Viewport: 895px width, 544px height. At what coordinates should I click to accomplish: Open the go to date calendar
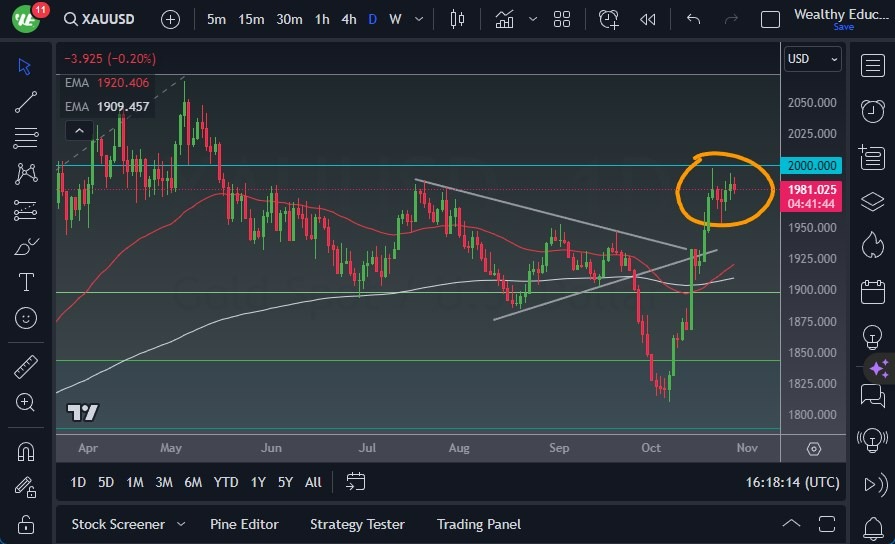click(x=355, y=482)
